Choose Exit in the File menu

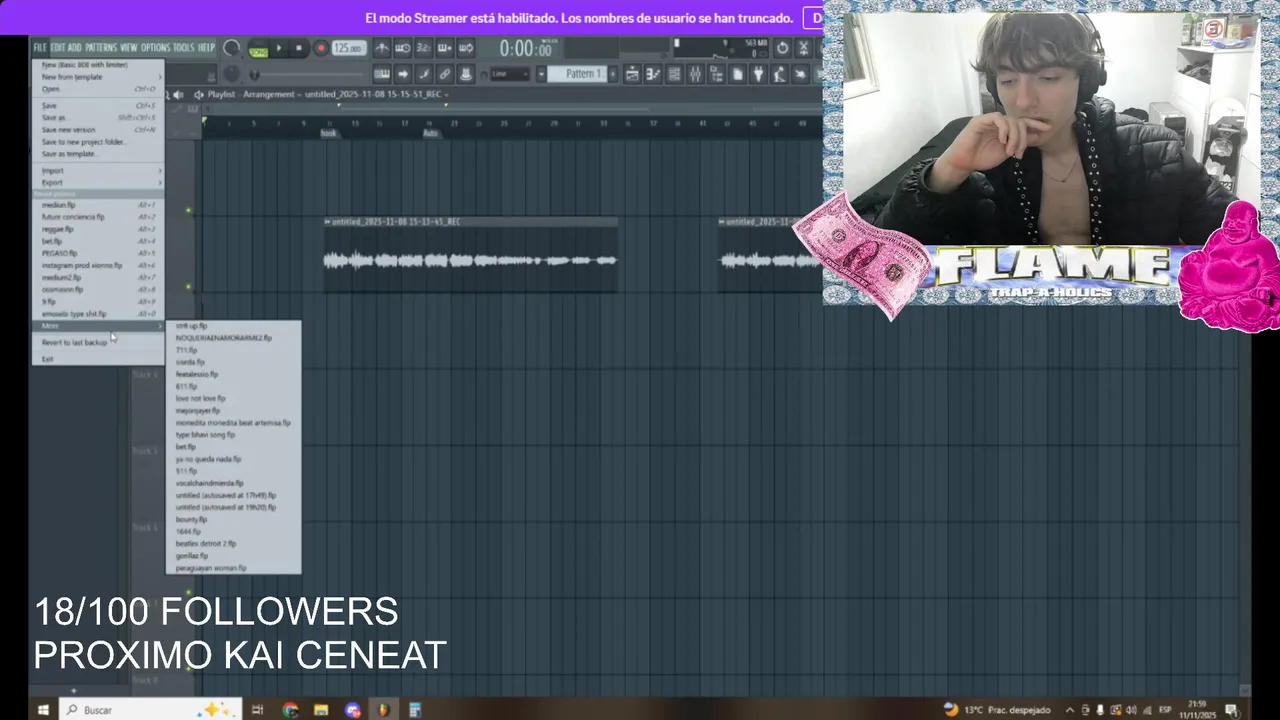click(98, 359)
